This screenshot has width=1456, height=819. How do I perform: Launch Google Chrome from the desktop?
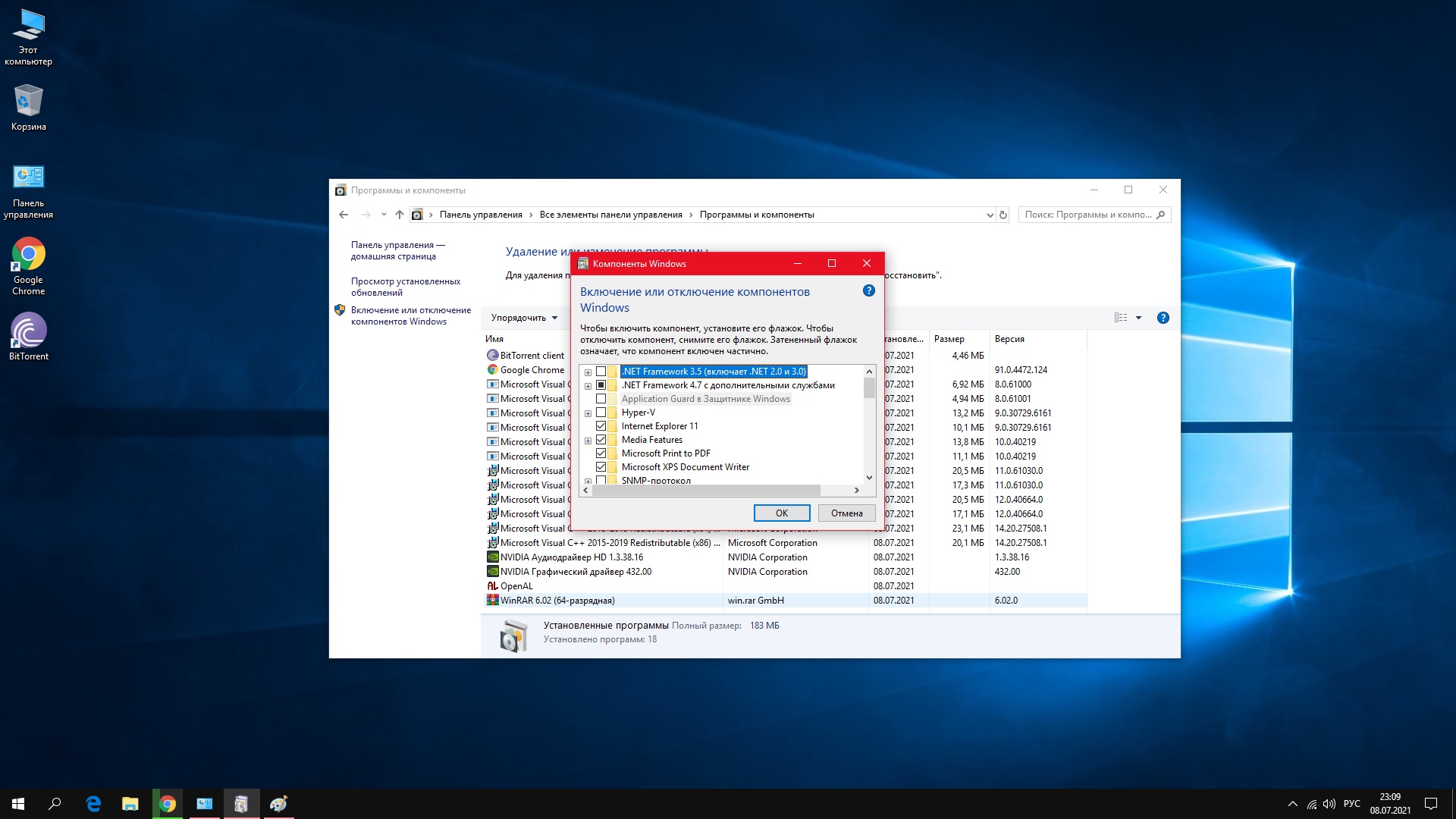pyautogui.click(x=28, y=266)
